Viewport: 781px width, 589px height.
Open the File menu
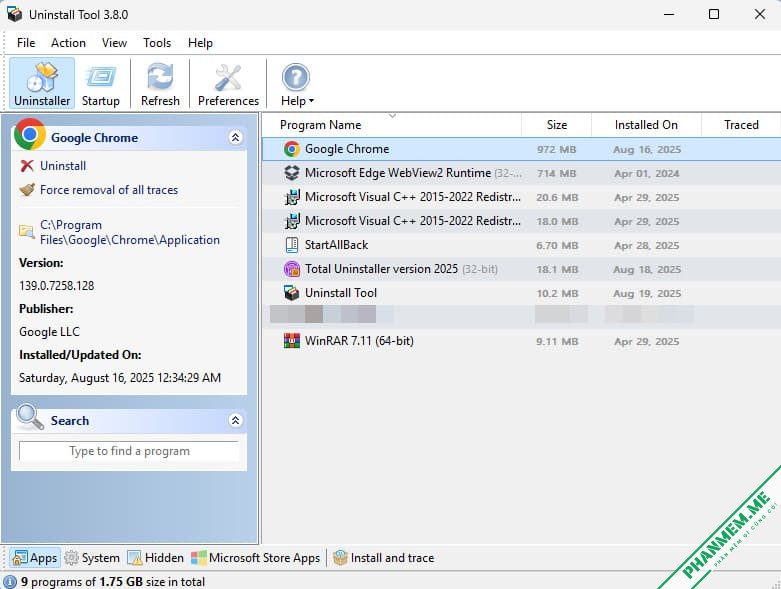coord(26,43)
